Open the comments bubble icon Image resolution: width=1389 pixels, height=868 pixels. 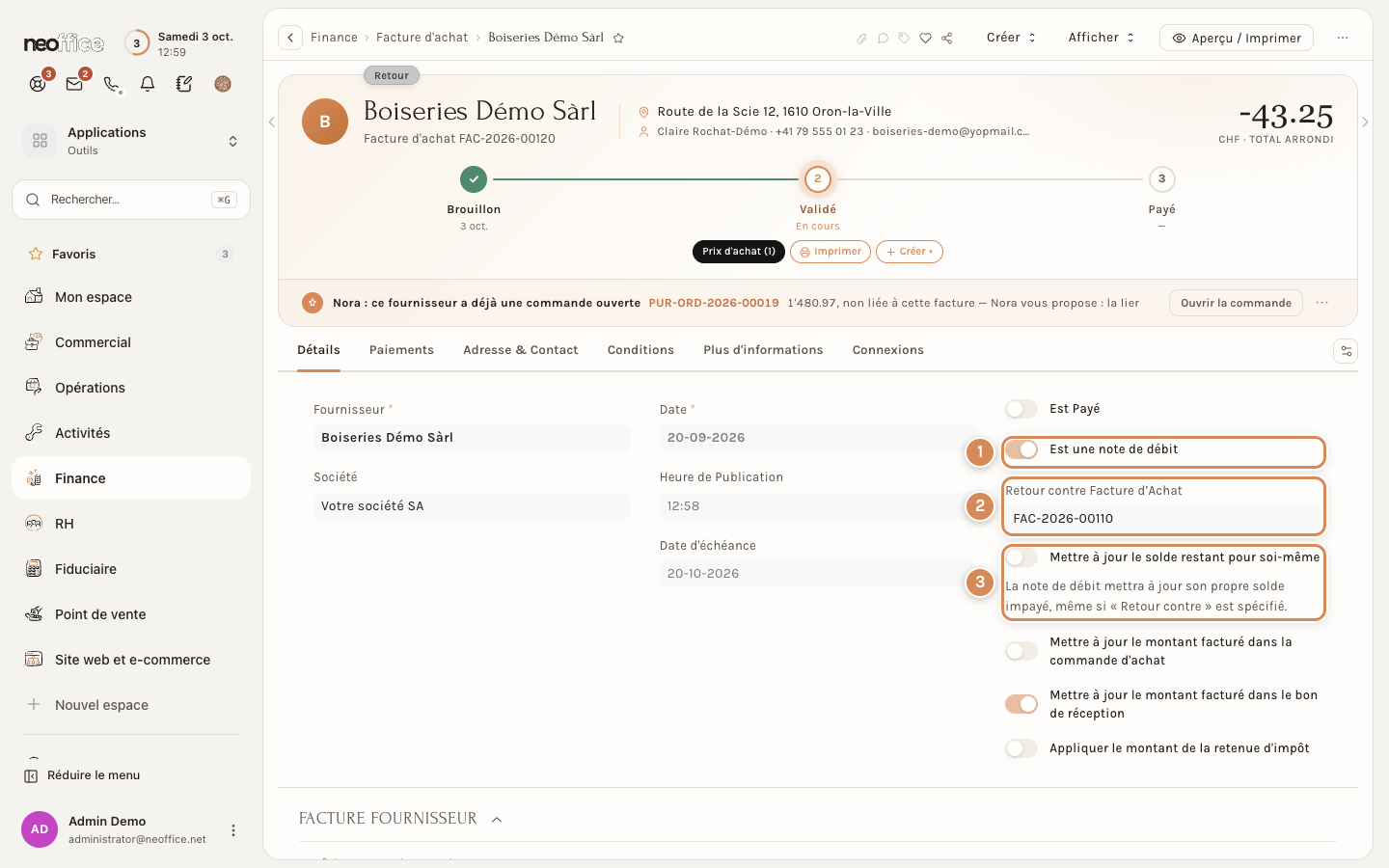coord(883,39)
